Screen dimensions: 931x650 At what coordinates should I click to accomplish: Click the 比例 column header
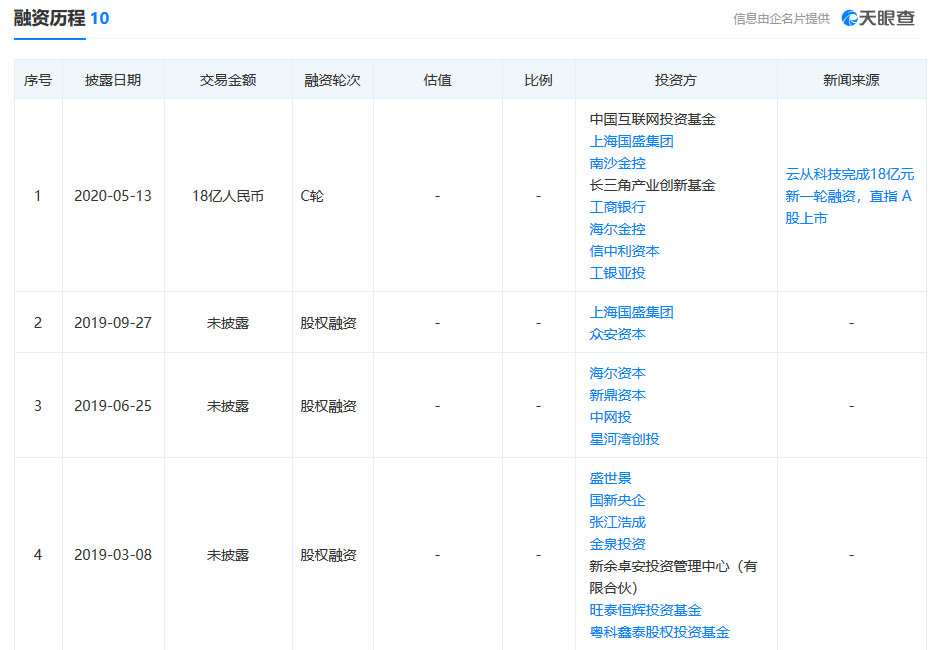point(539,80)
